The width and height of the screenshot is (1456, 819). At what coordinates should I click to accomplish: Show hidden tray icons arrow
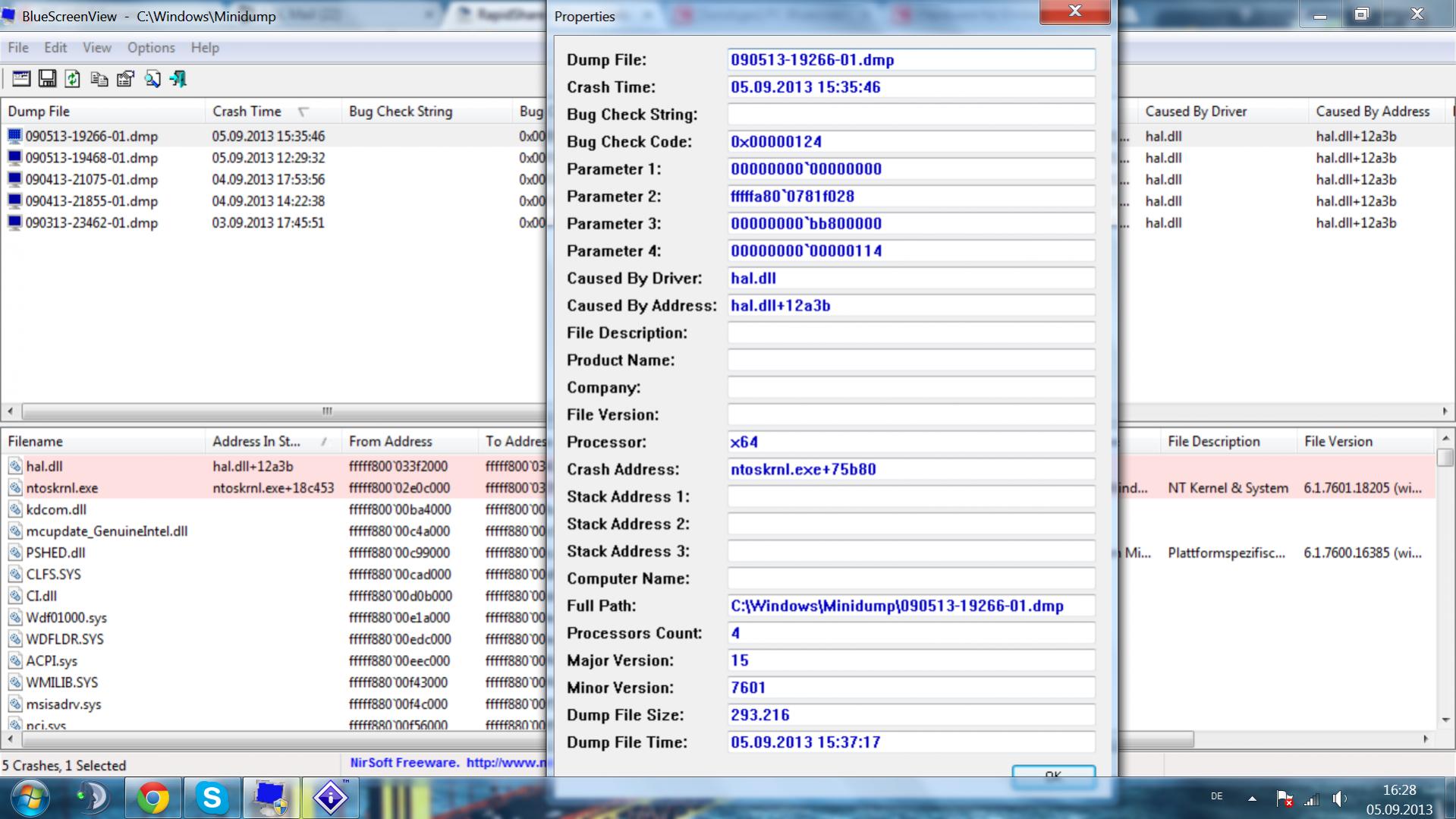tap(1252, 799)
